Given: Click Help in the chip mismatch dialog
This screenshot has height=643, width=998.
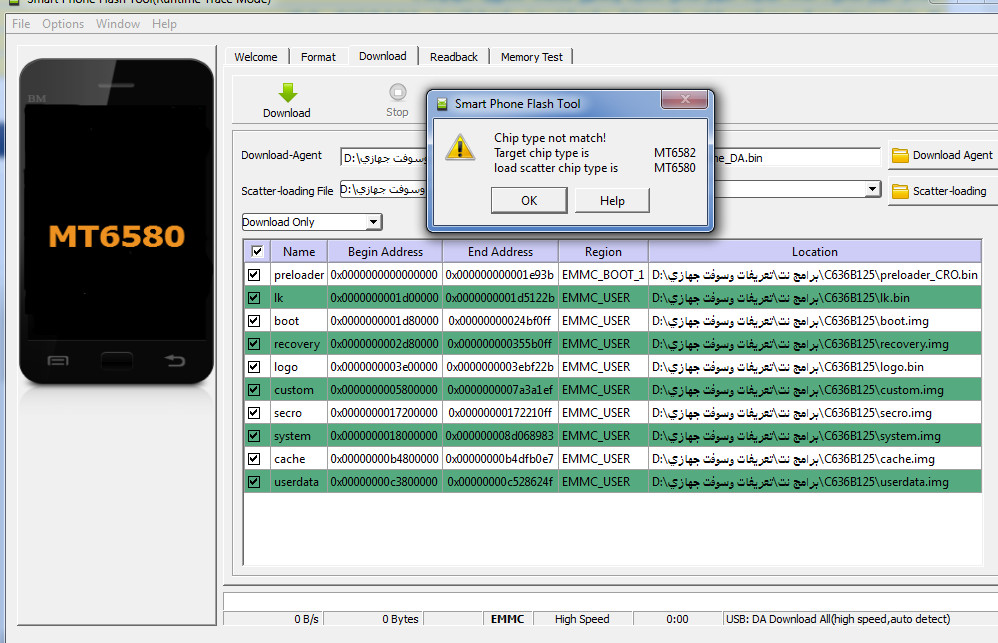Looking at the screenshot, I should coord(612,201).
